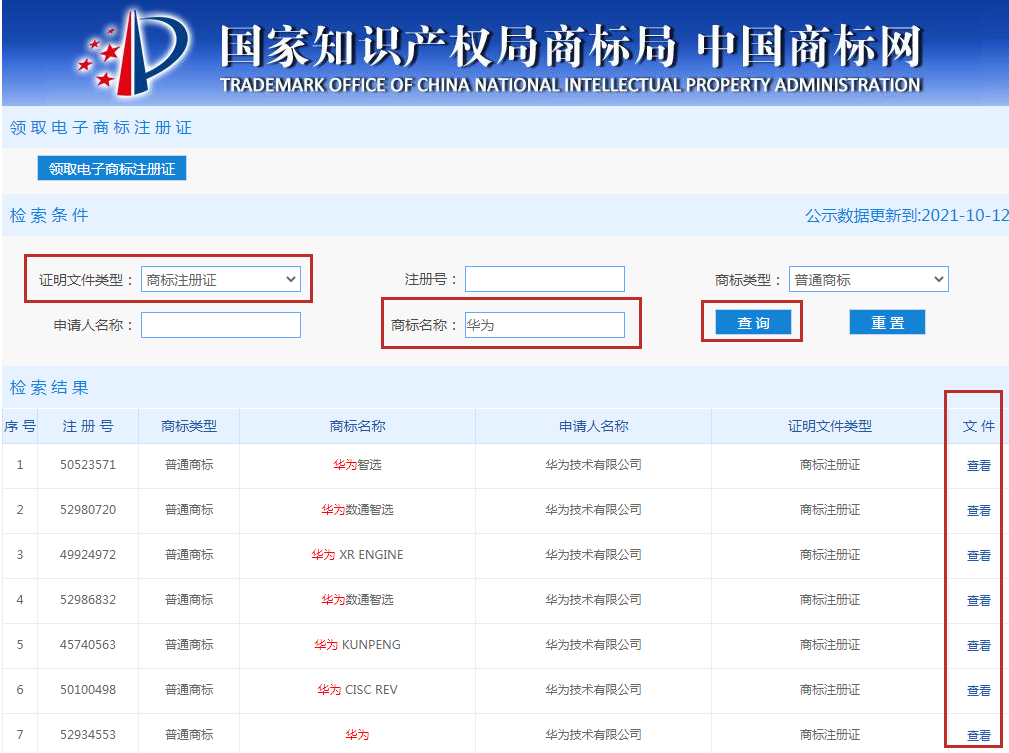The width and height of the screenshot is (1009, 753).
Task: Open 查看 link for registration 52934553
Action: 979,736
